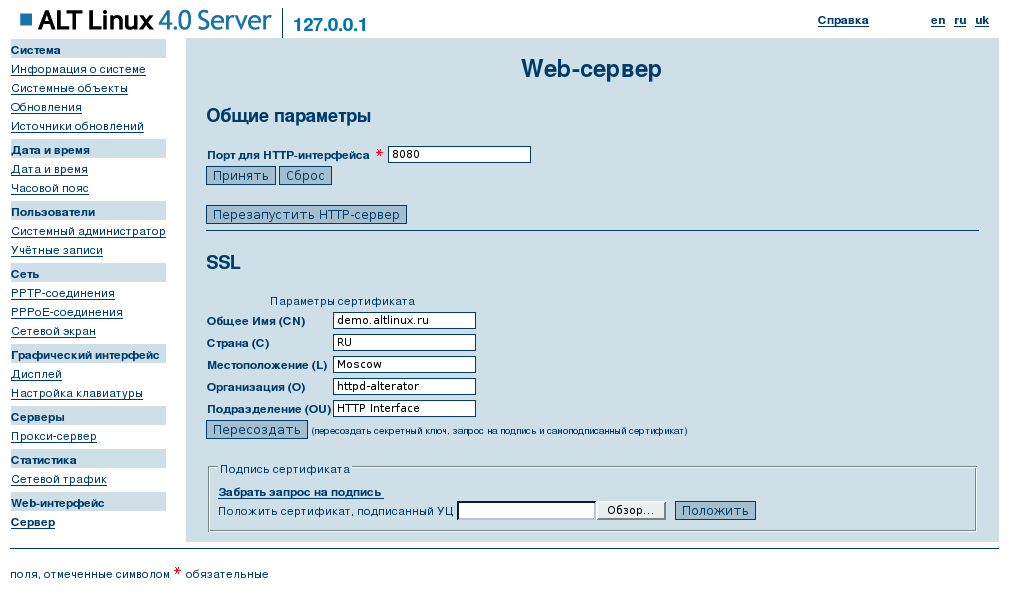Open PPTP-соединения configuration
Viewport: 1009px width, 593px height.
[x=62, y=293]
